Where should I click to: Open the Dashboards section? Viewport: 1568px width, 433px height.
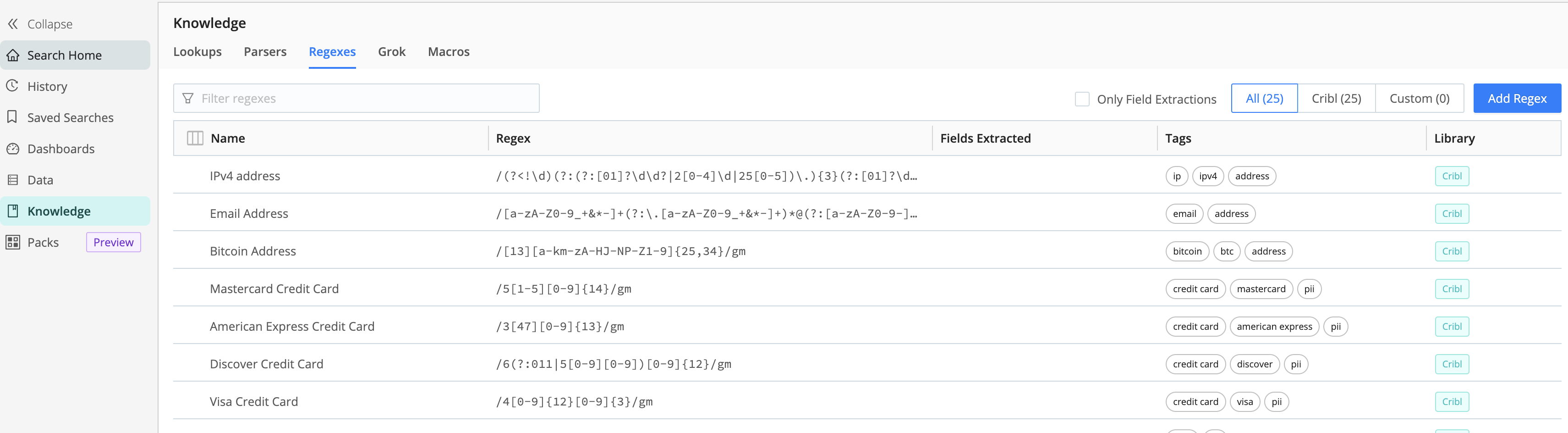point(61,148)
